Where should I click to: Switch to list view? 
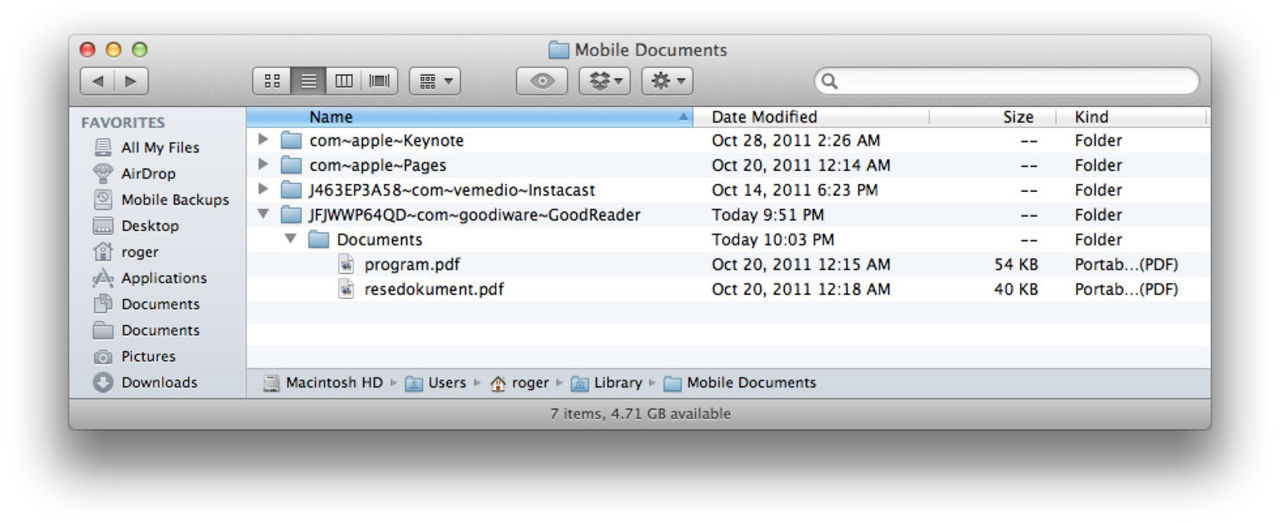click(x=309, y=81)
